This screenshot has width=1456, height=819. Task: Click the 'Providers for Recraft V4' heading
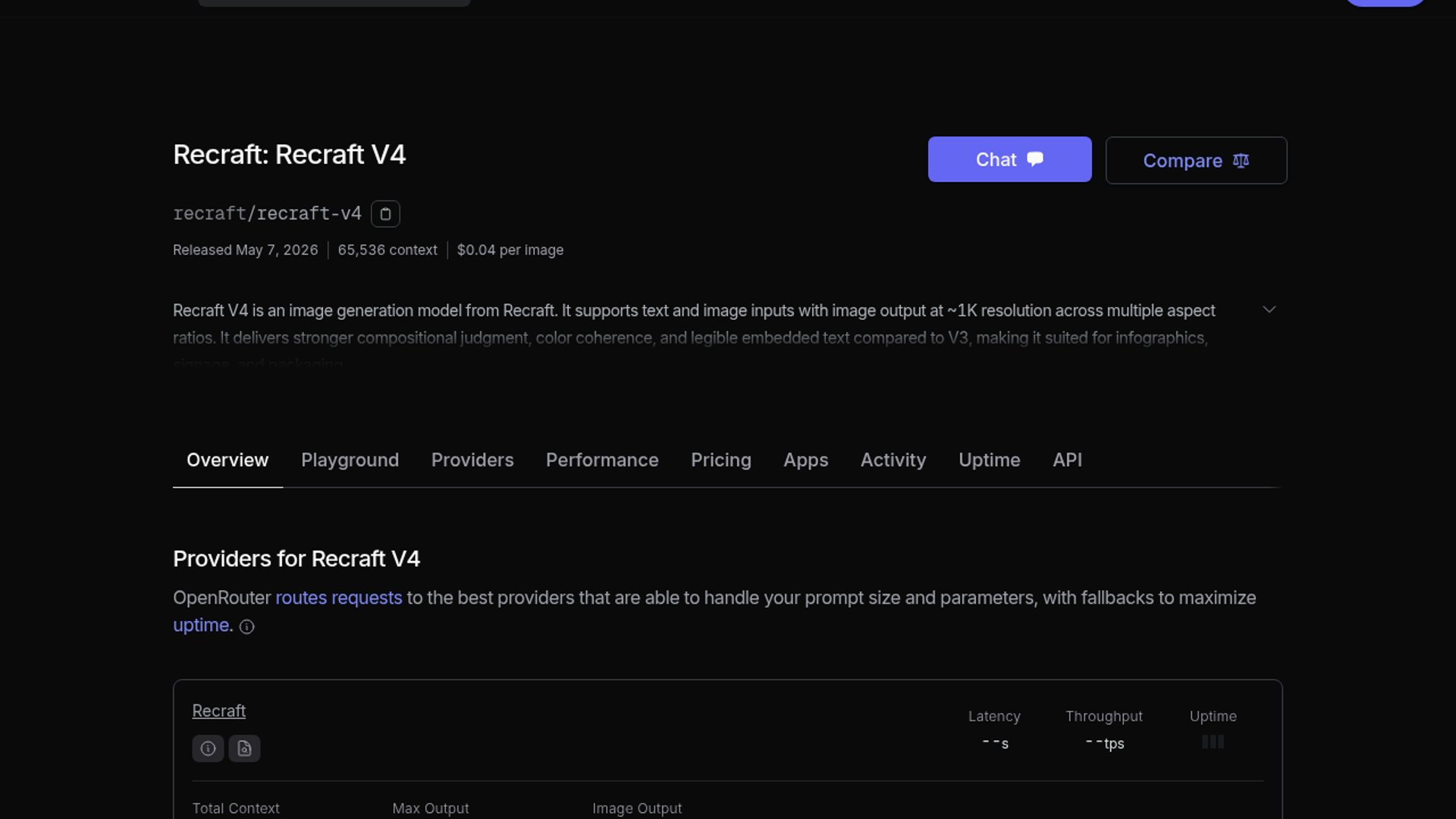coord(297,559)
